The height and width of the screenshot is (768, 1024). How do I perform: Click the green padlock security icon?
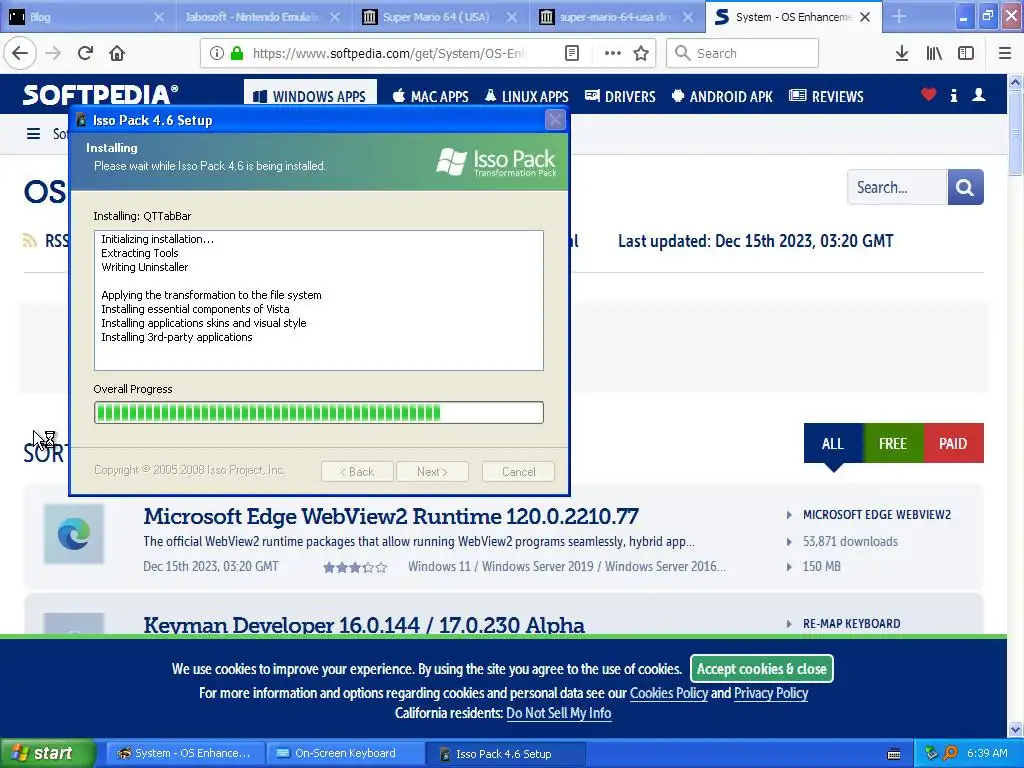click(237, 53)
